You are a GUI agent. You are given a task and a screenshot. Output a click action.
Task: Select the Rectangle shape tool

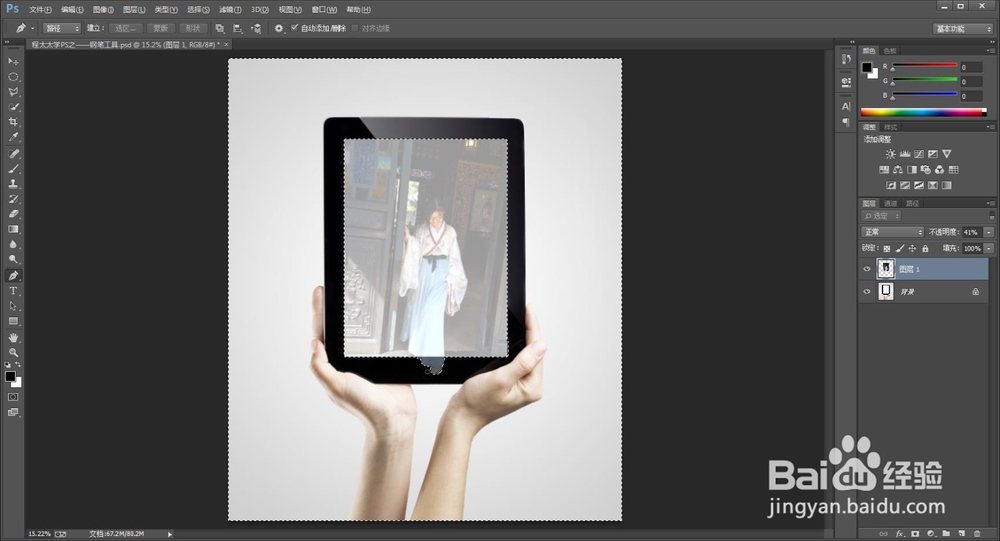point(13,322)
